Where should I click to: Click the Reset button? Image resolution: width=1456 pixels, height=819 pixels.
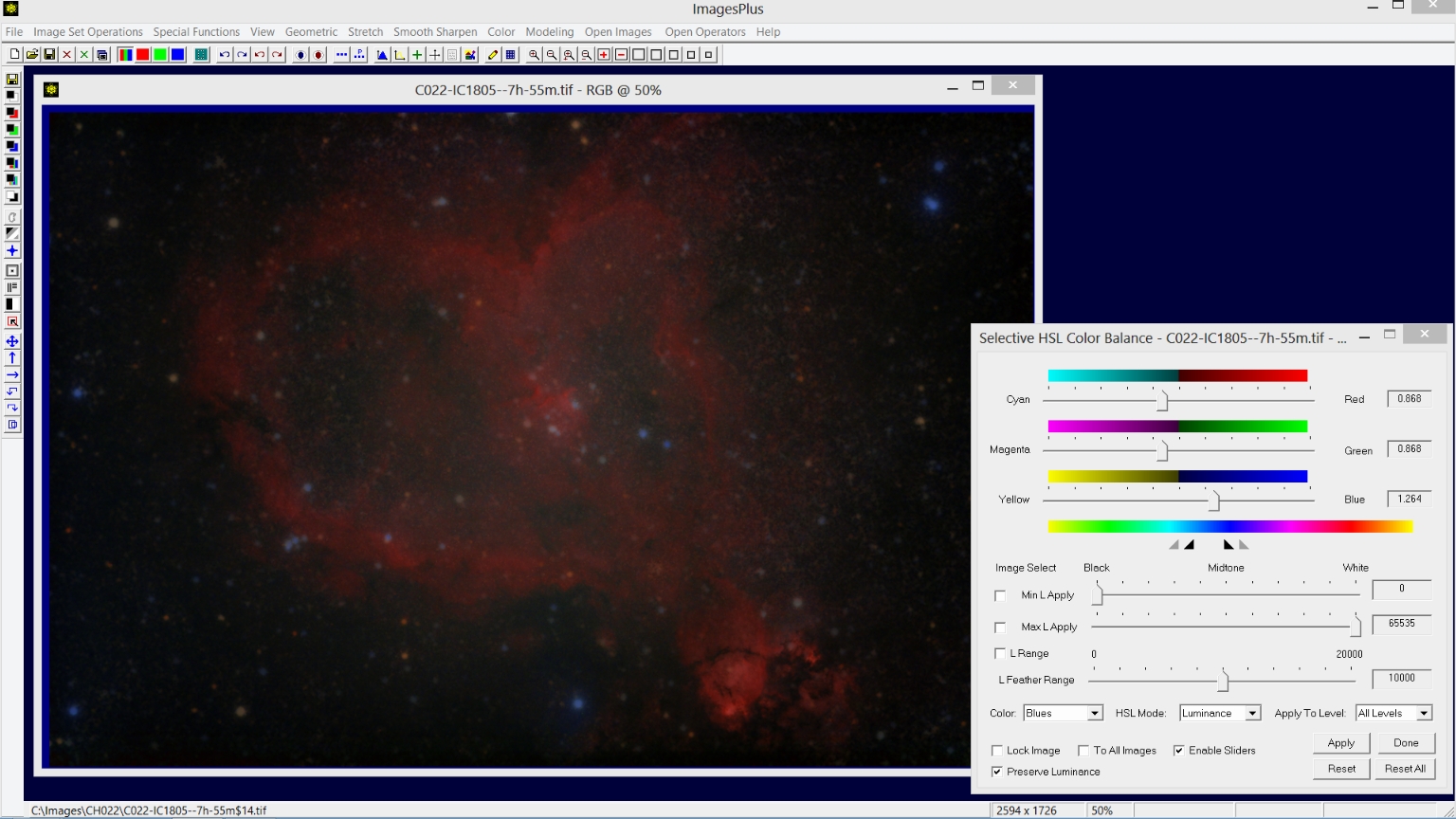click(x=1341, y=769)
